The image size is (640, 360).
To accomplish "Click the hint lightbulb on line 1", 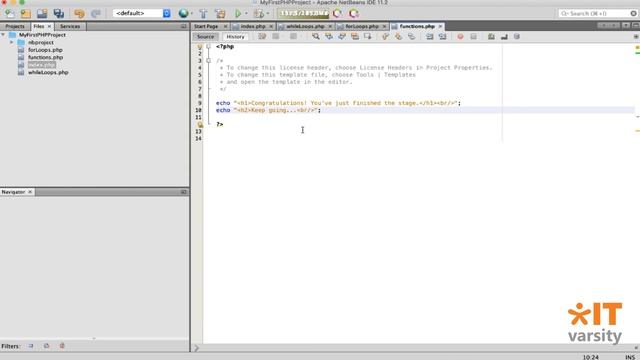I will [x=200, y=47].
